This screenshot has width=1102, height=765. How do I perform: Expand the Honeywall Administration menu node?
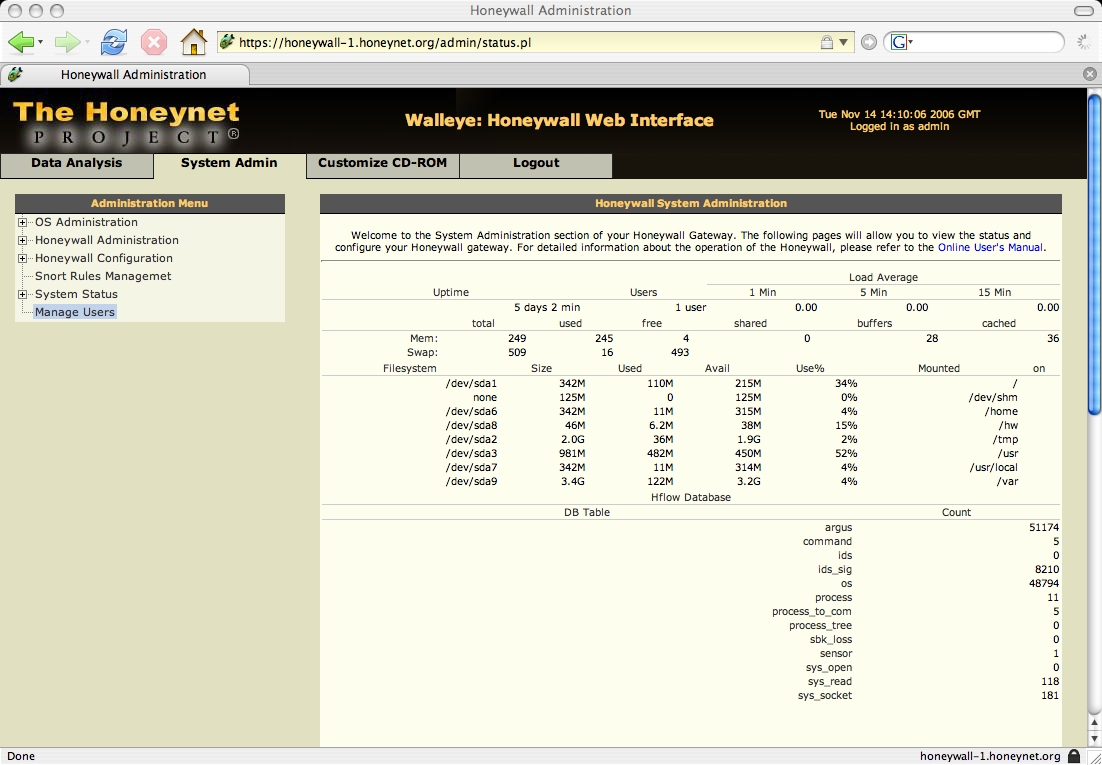click(22, 240)
